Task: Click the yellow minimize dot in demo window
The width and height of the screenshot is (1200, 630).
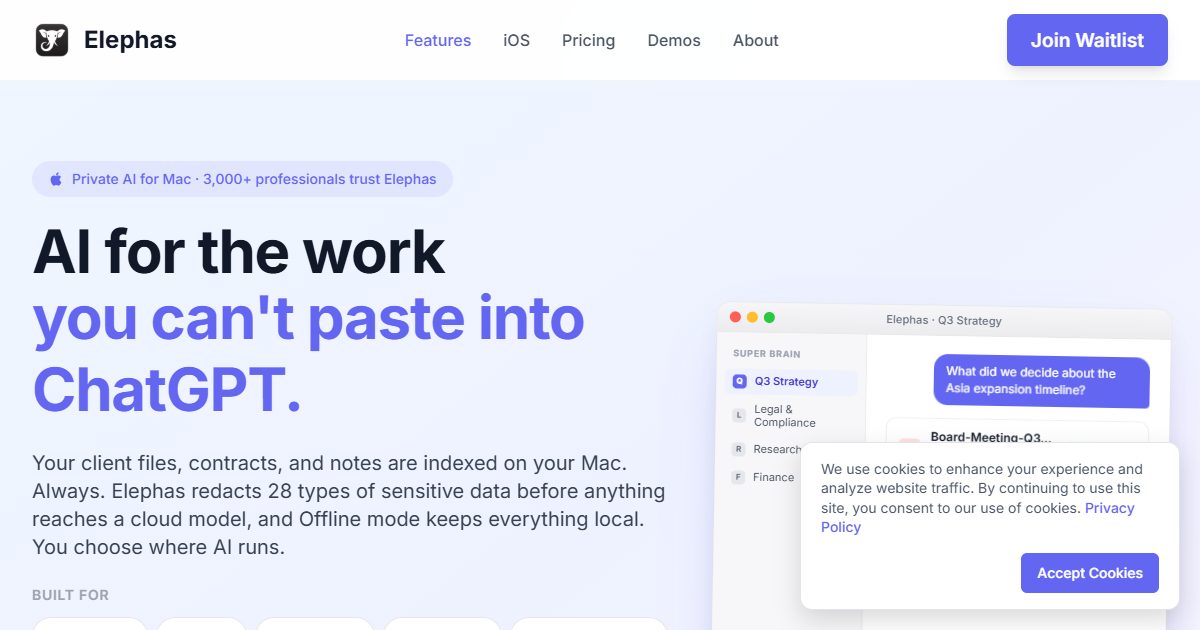Action: pyautogui.click(x=753, y=317)
